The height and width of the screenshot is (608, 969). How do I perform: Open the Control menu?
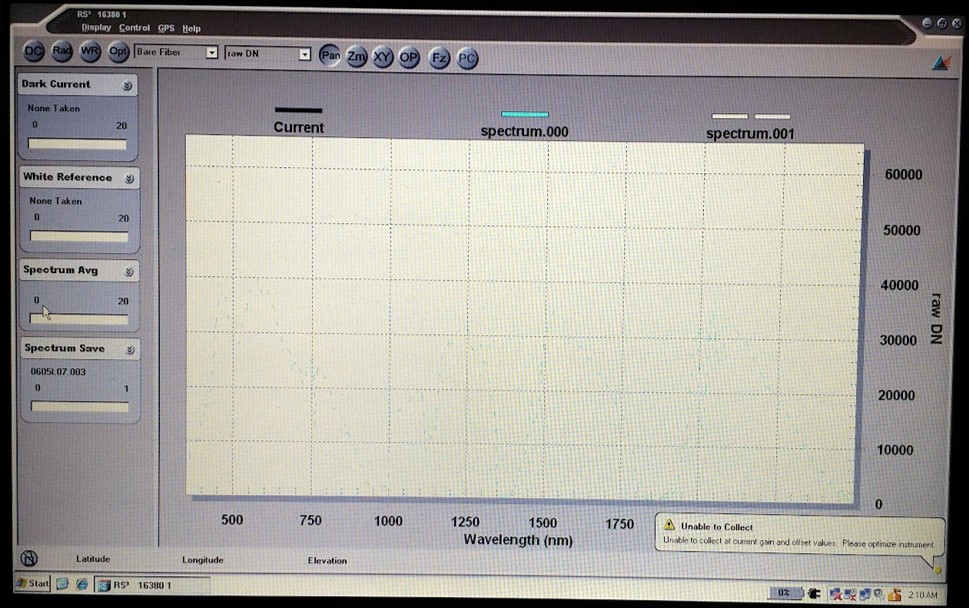[134, 28]
